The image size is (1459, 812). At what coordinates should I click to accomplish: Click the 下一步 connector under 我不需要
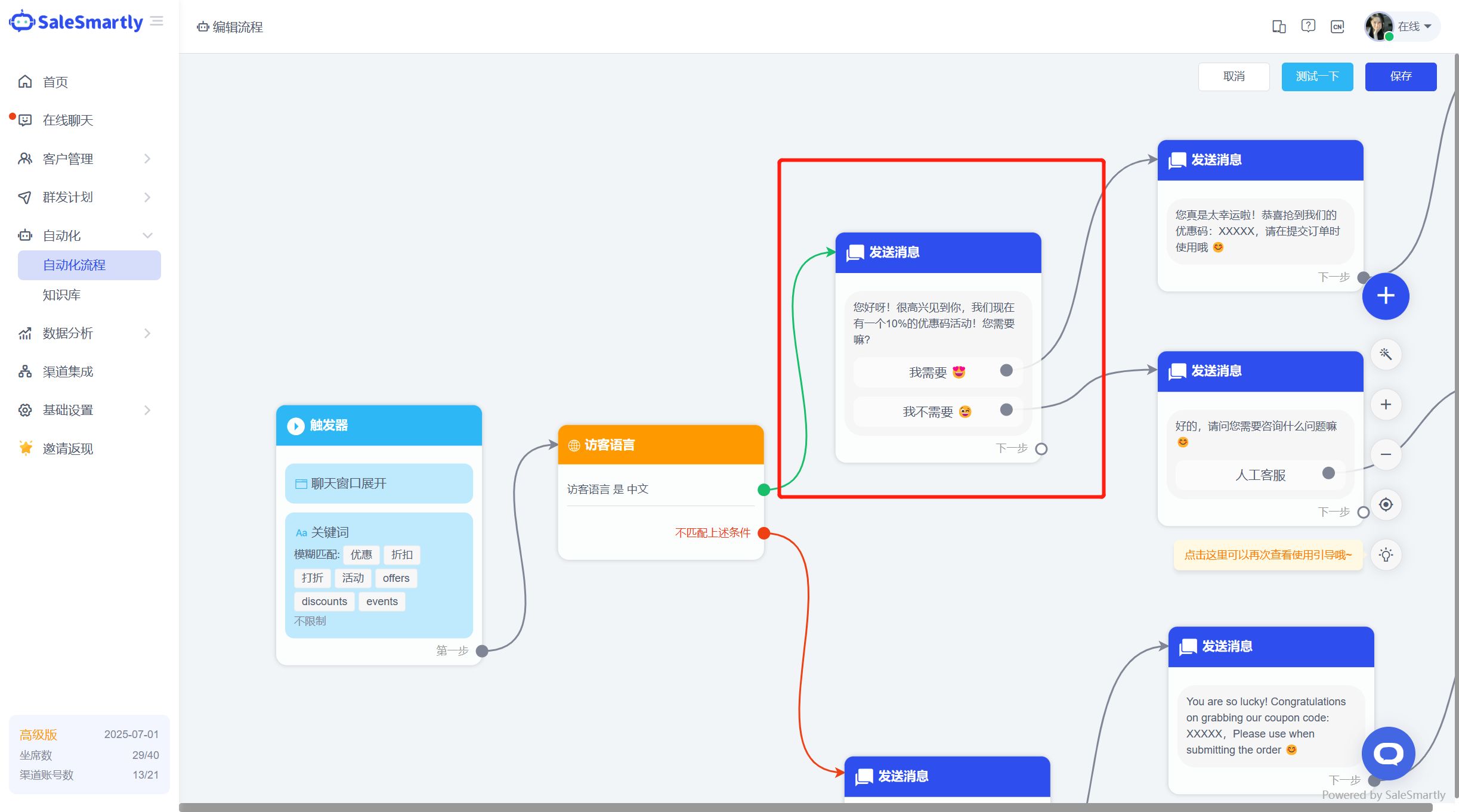pyautogui.click(x=1041, y=449)
